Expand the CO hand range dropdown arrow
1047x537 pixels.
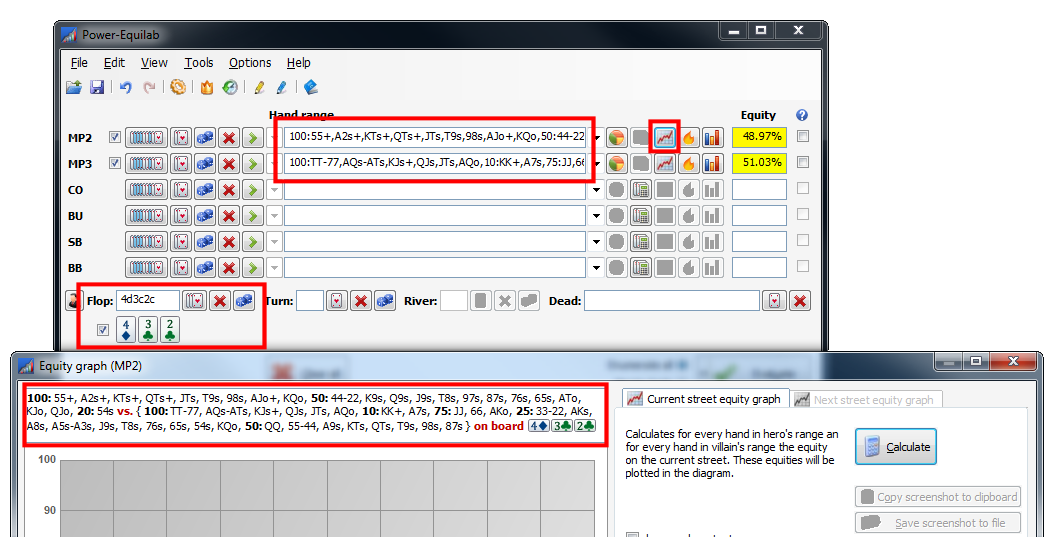pos(596,190)
